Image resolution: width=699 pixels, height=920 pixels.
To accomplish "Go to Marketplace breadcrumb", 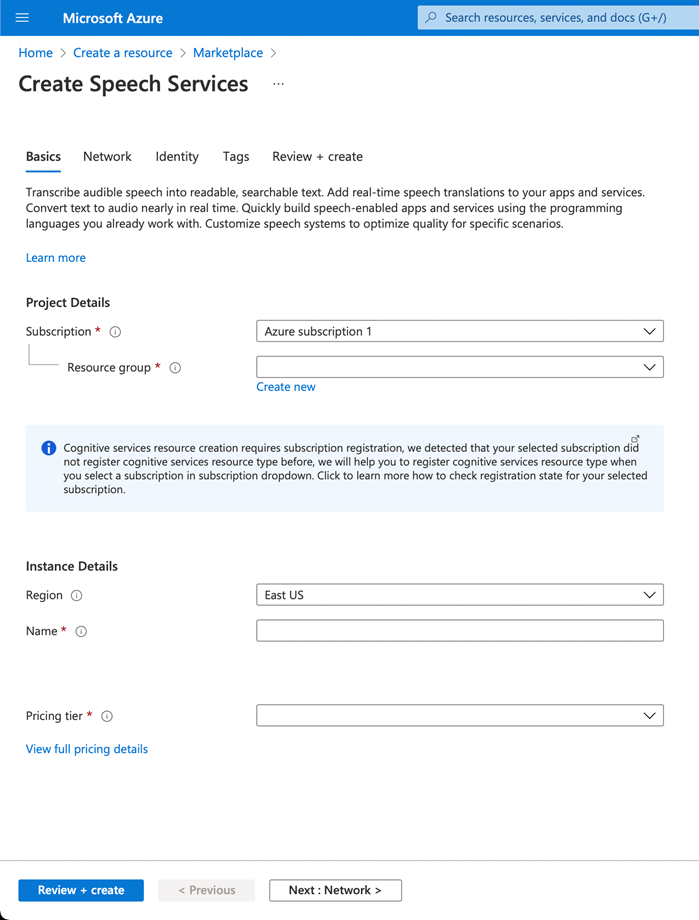I will (x=228, y=53).
